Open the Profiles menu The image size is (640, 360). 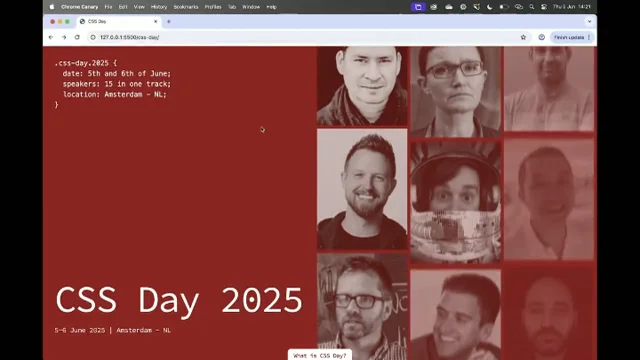213,7
